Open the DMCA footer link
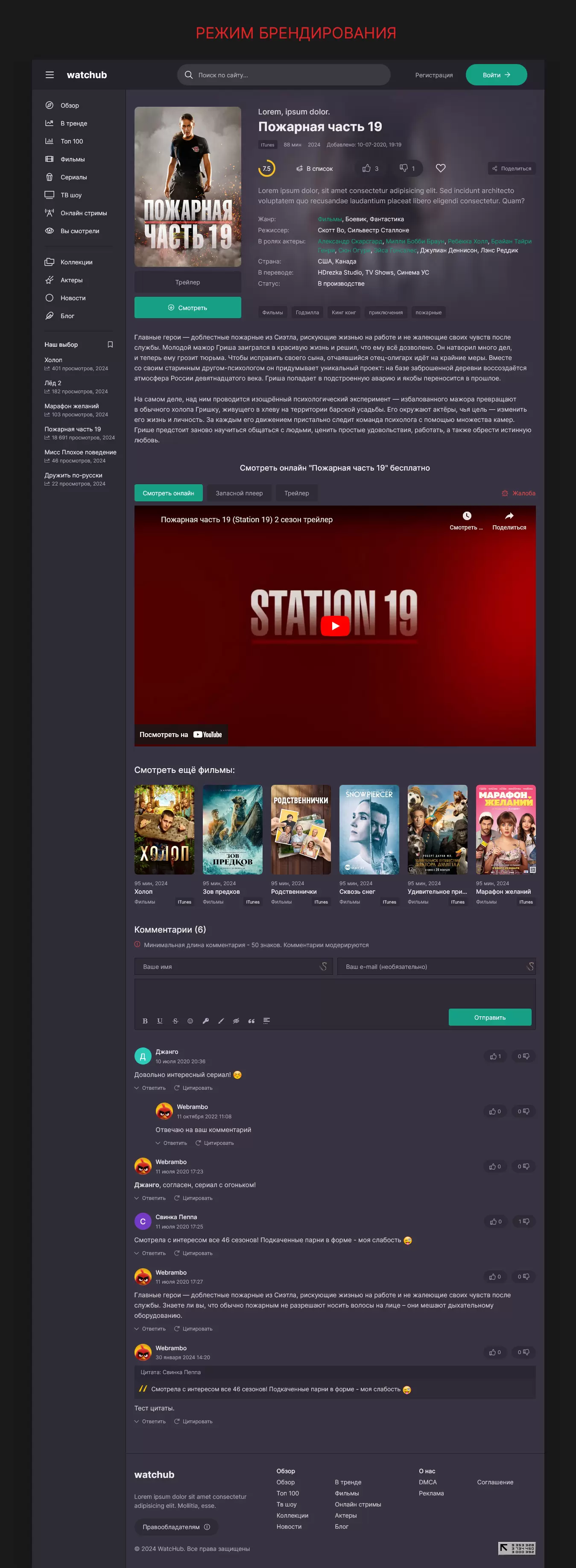 pos(427,1482)
